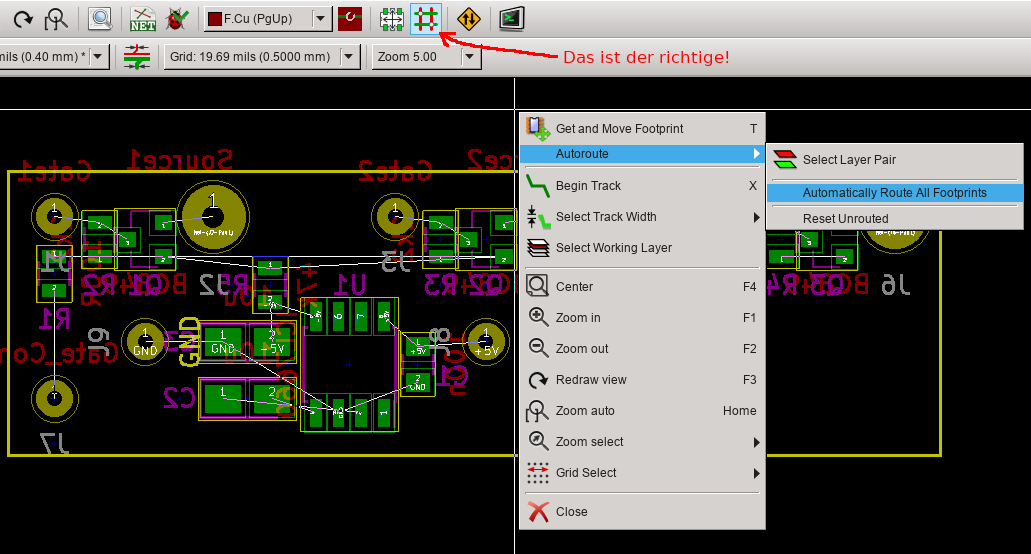
Task: Choose Select Layer Pair in the submenu
Action: tap(895, 160)
